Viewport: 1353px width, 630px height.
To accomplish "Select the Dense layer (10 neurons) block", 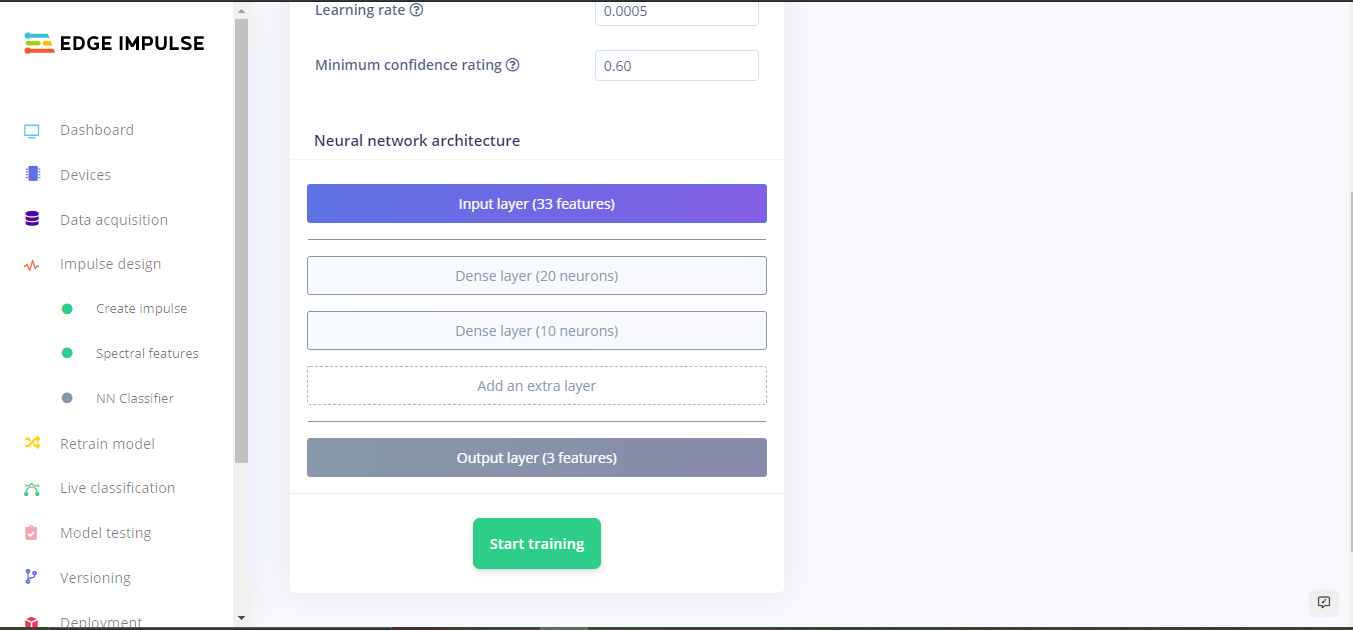I will point(537,331).
